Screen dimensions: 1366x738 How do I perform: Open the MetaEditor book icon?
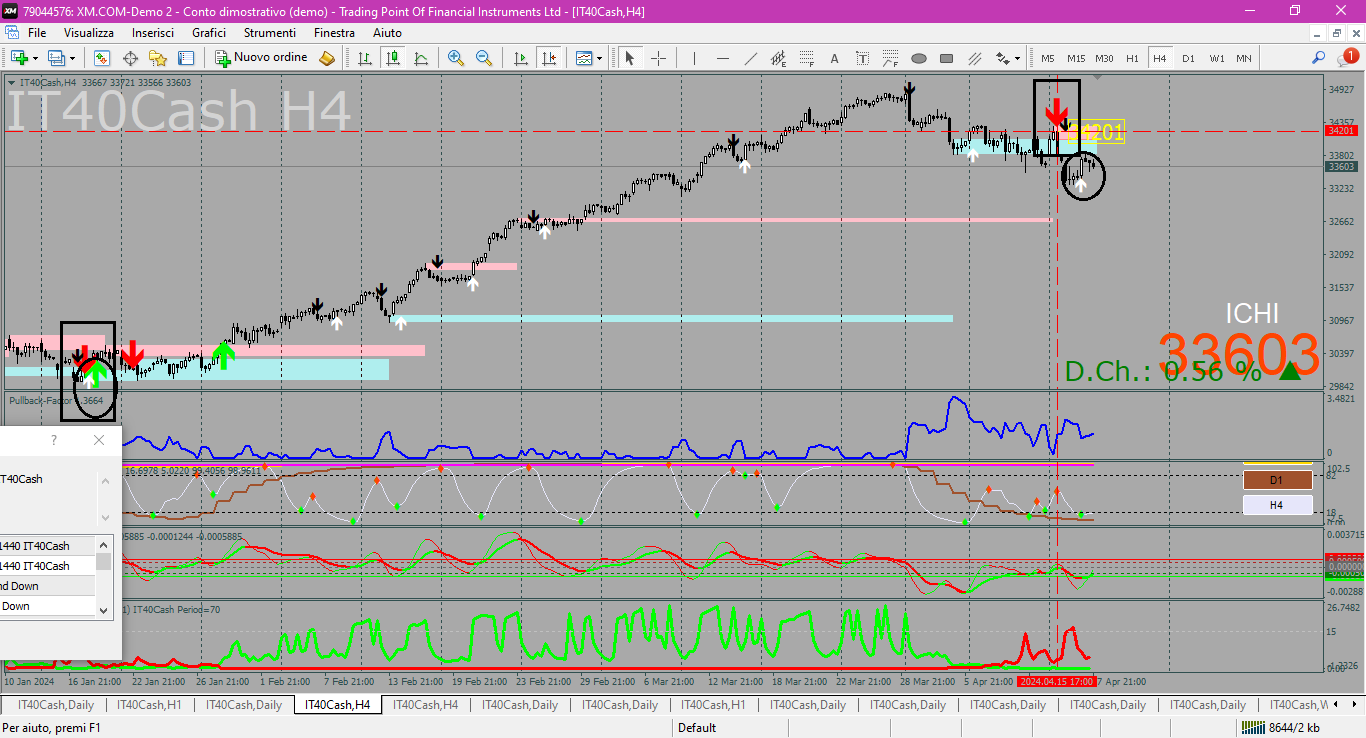[x=327, y=58]
